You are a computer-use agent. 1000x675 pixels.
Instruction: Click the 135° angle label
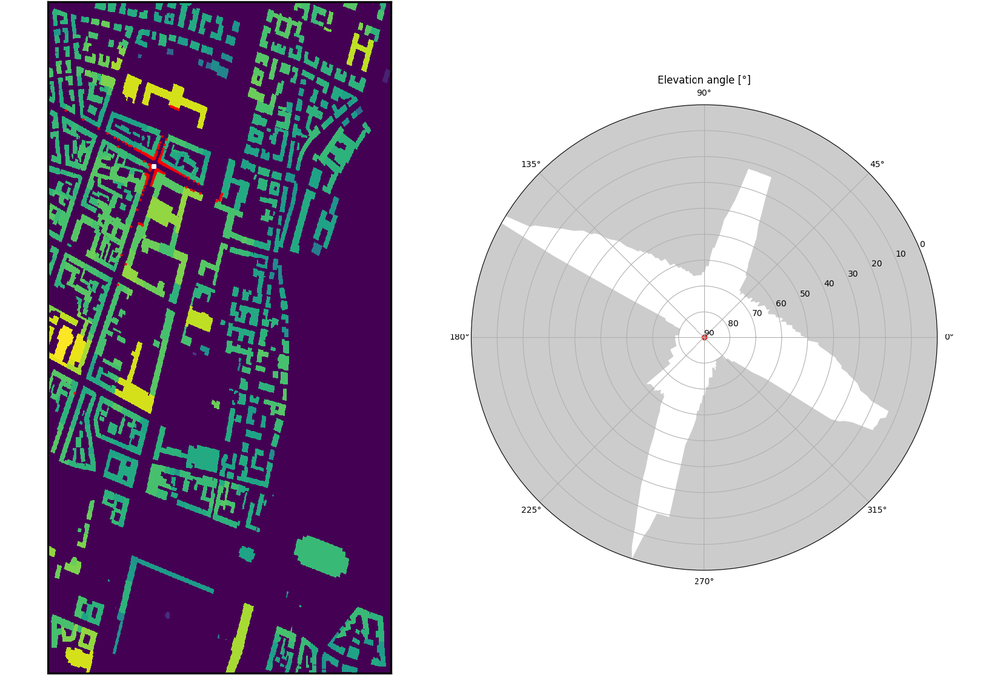point(531,165)
